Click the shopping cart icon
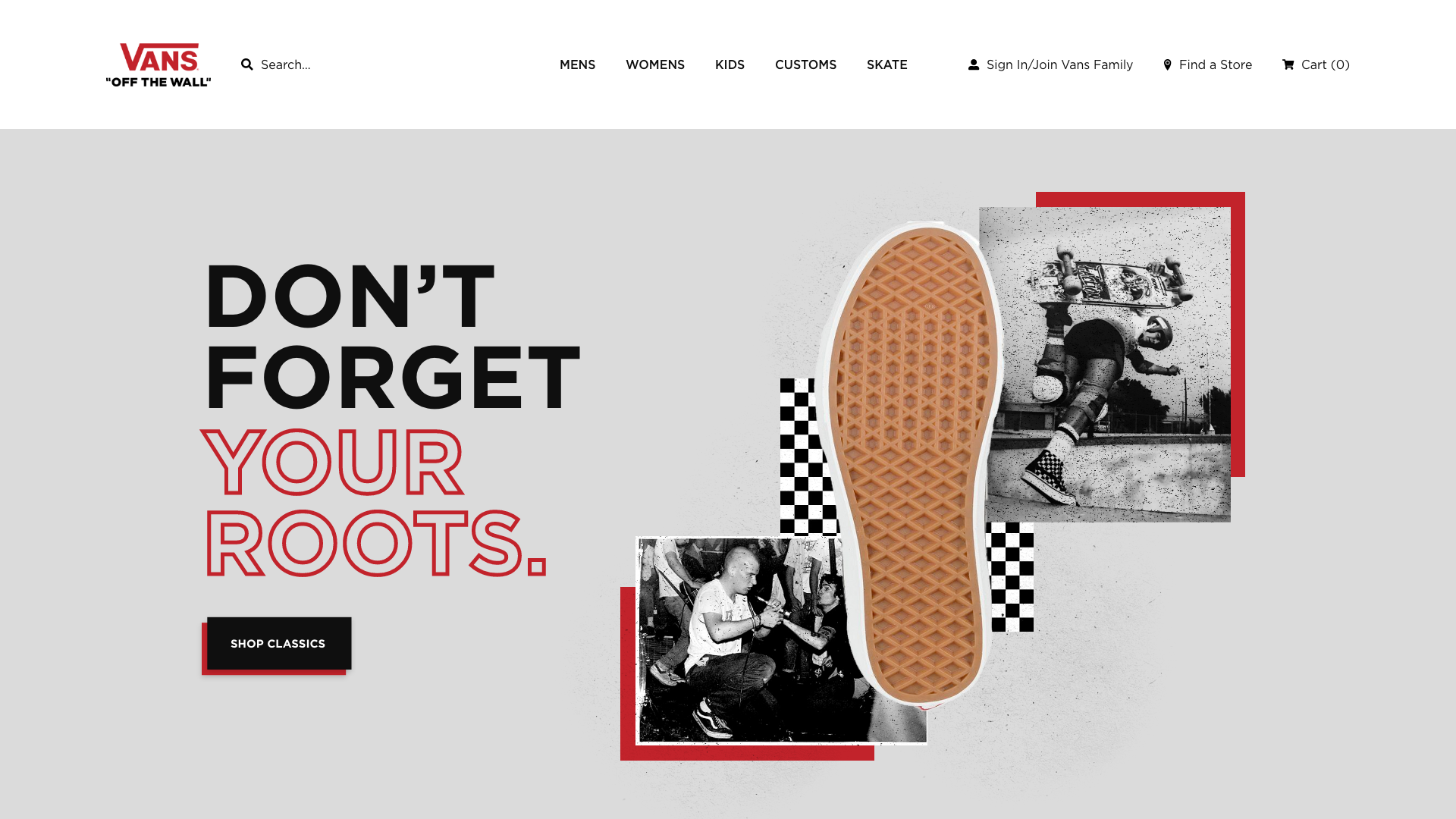The image size is (1456, 819). coord(1288,64)
